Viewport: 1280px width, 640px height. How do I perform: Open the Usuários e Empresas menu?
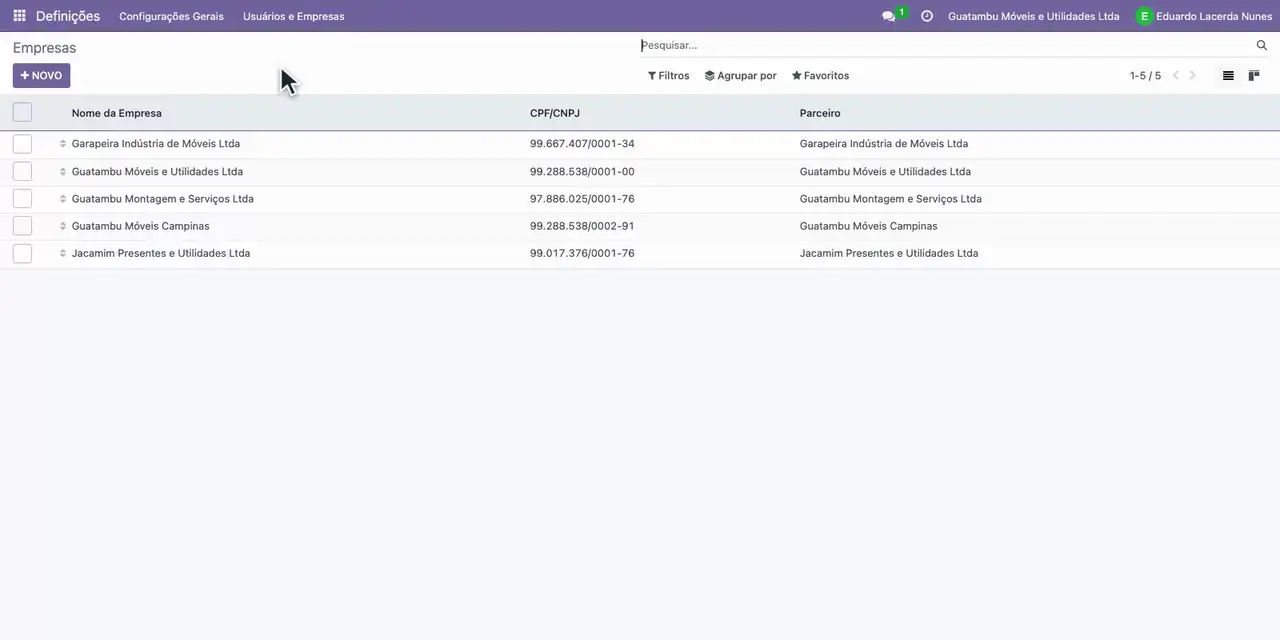pyautogui.click(x=293, y=16)
